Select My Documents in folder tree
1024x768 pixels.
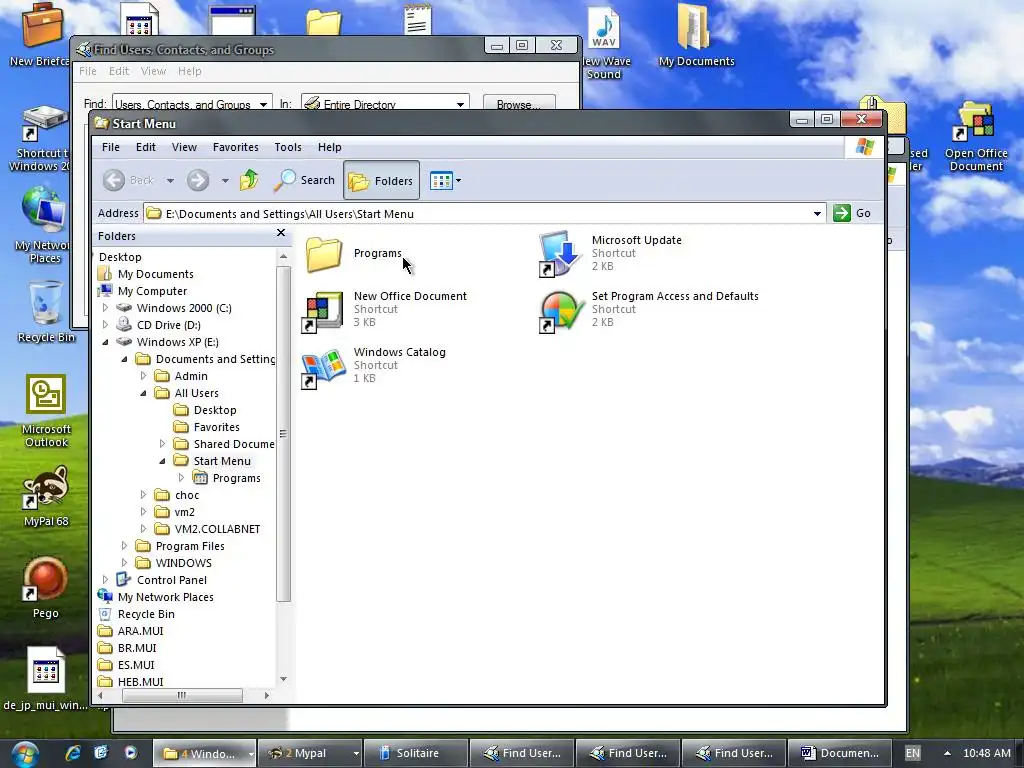click(155, 274)
